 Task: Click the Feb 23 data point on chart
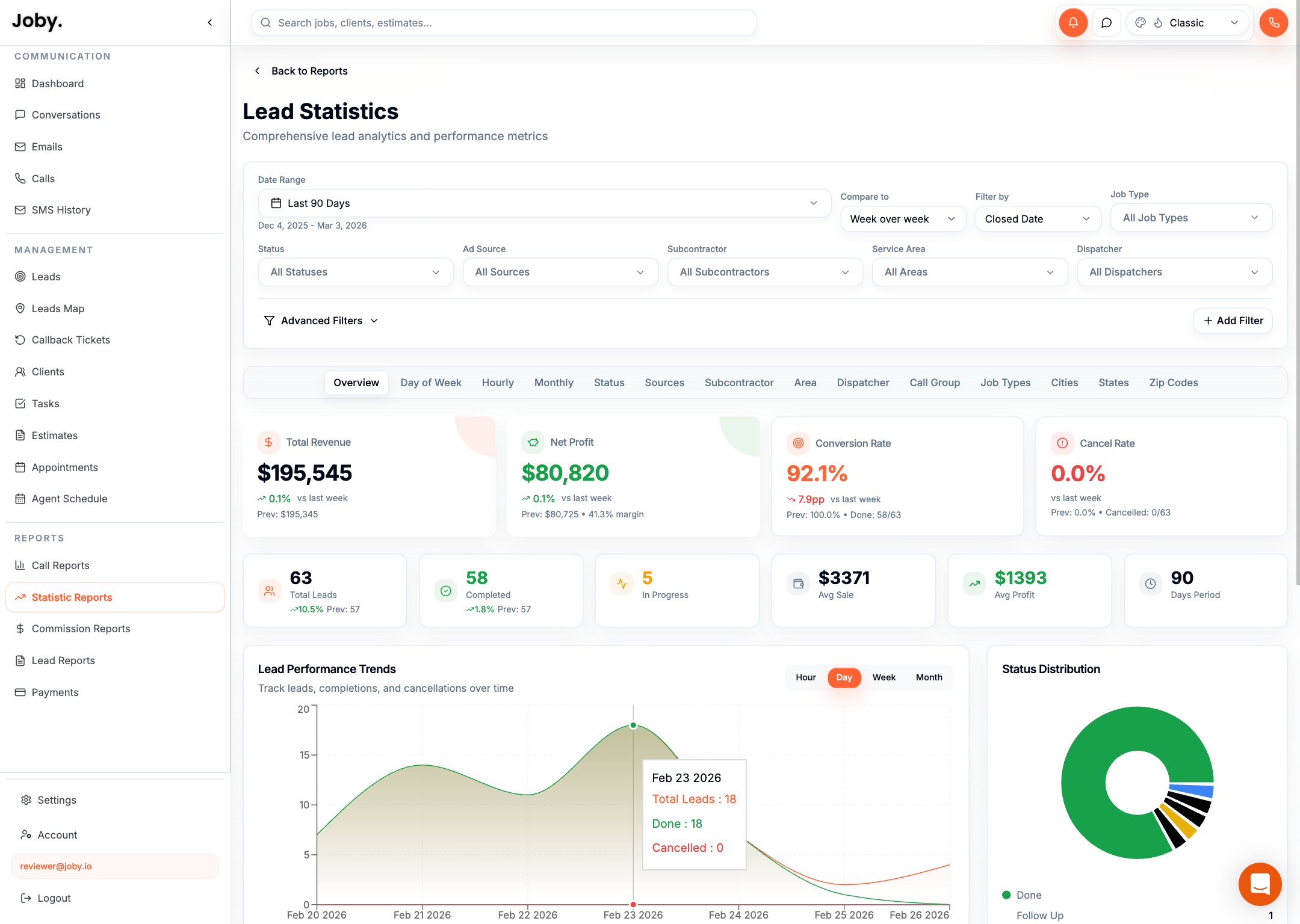[x=633, y=725]
